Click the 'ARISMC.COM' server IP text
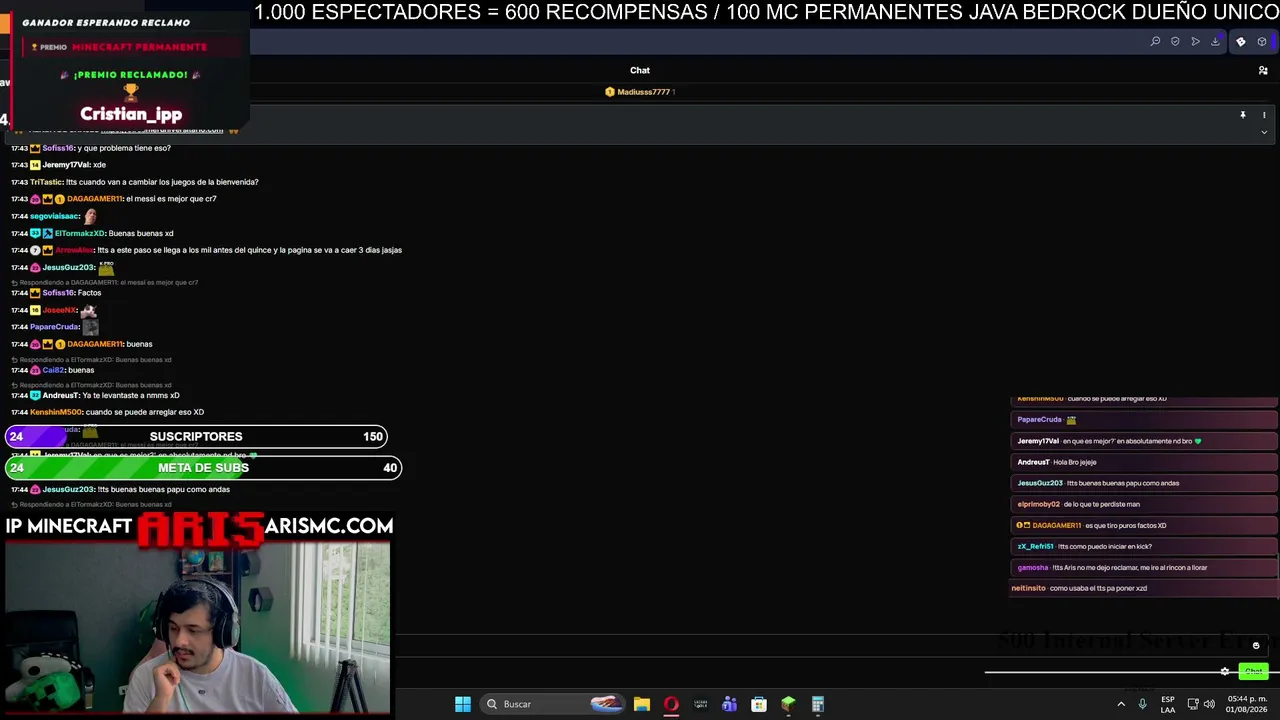This screenshot has height=720, width=1280. (x=329, y=525)
